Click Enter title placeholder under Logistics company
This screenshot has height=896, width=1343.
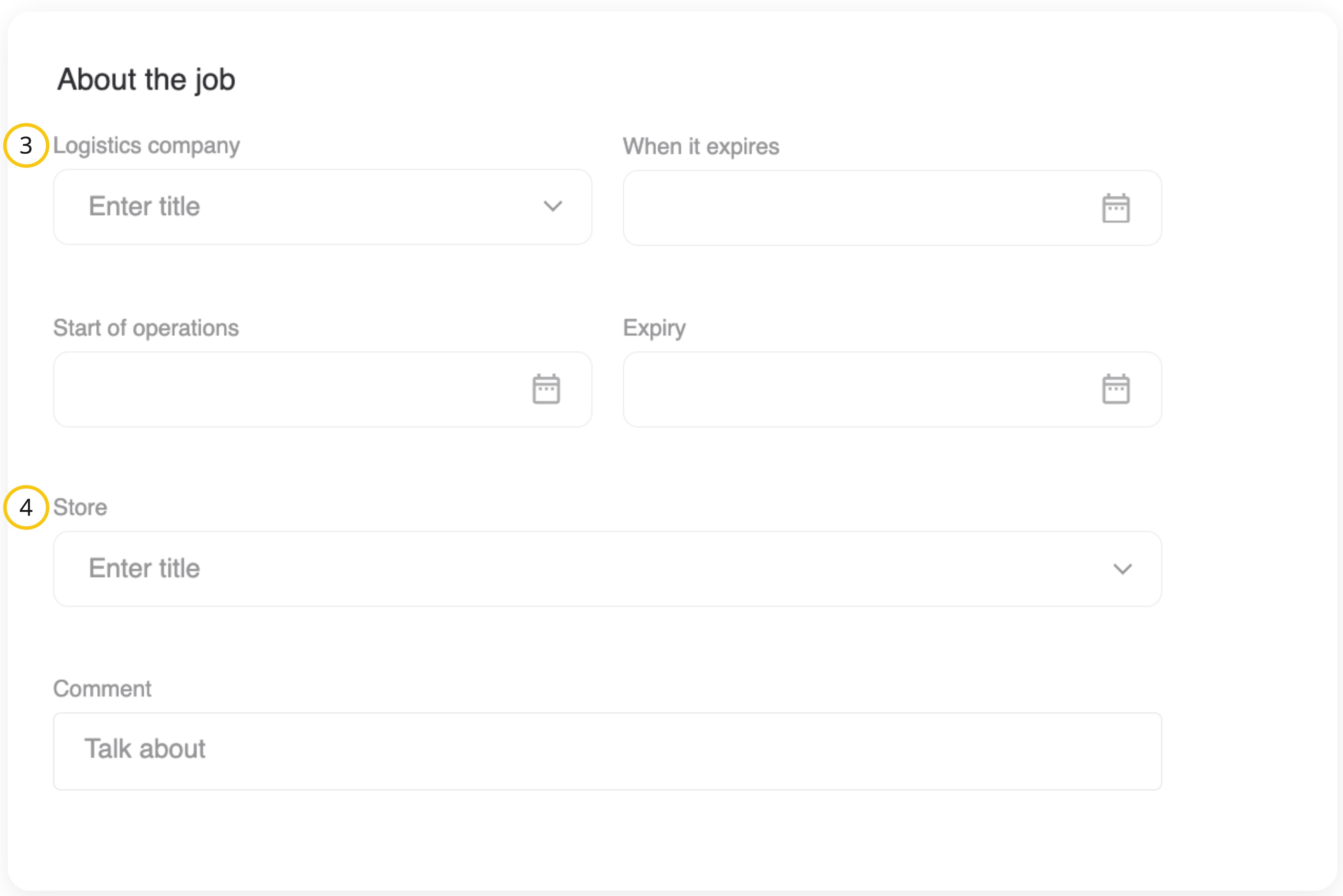click(145, 206)
